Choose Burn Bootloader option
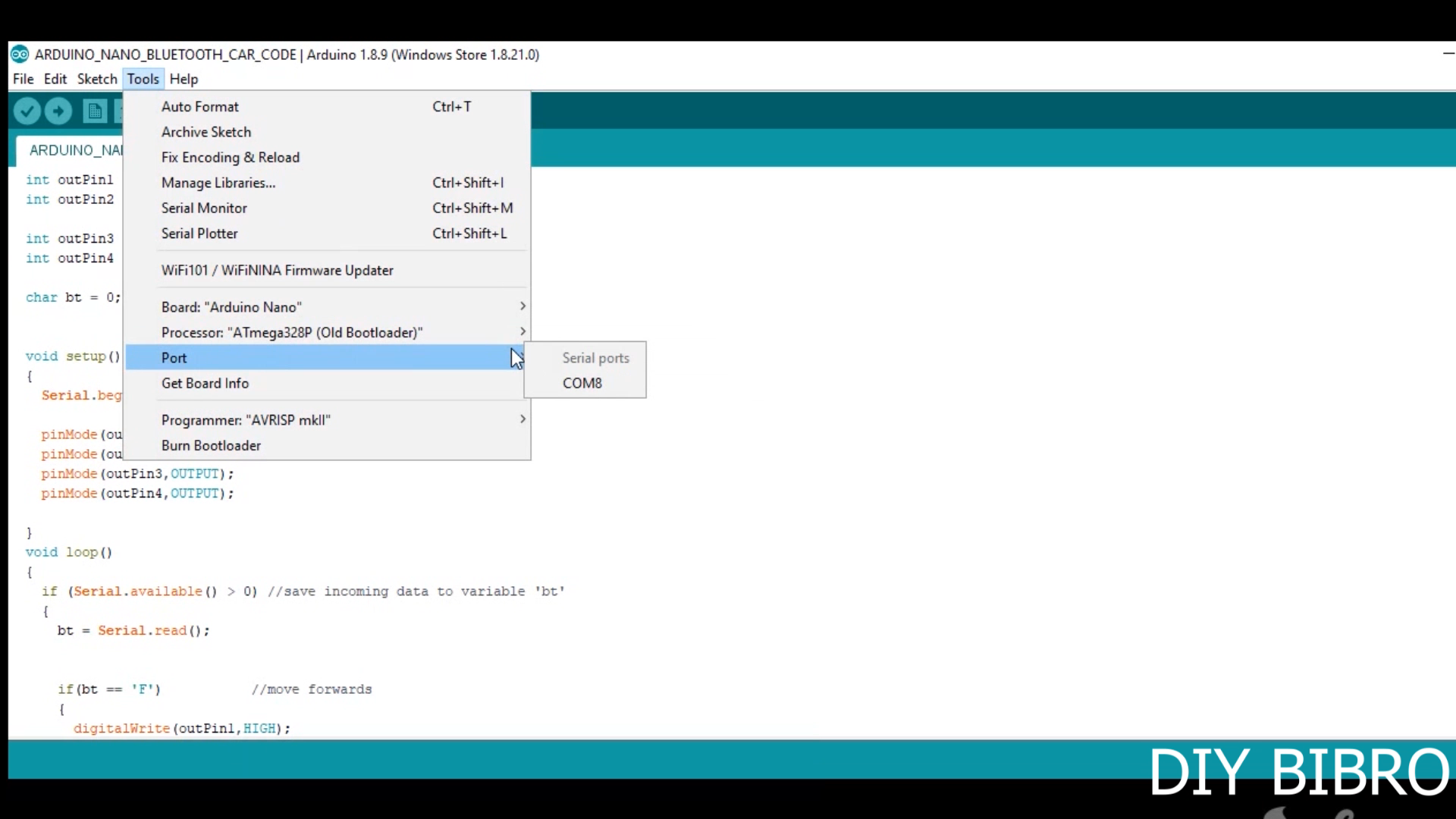The width and height of the screenshot is (1456, 819). tap(211, 446)
